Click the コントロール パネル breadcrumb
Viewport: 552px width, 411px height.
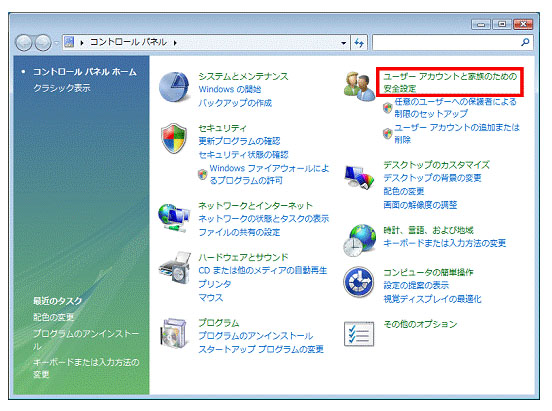128,42
